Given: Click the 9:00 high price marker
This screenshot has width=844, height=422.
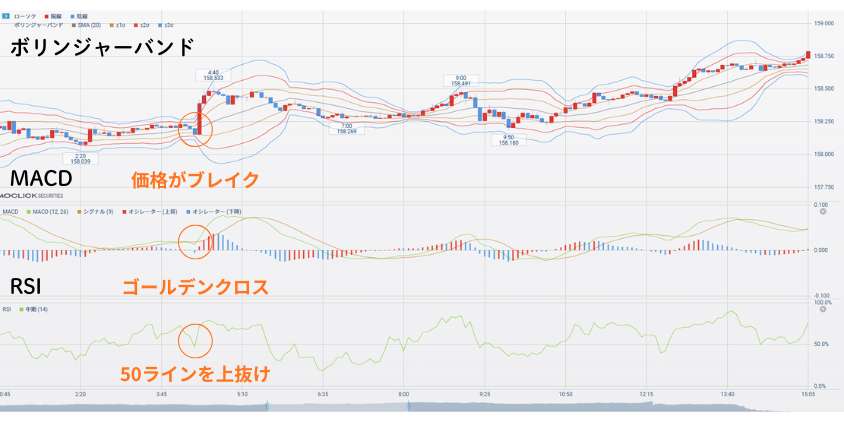Looking at the screenshot, I should (460, 81).
